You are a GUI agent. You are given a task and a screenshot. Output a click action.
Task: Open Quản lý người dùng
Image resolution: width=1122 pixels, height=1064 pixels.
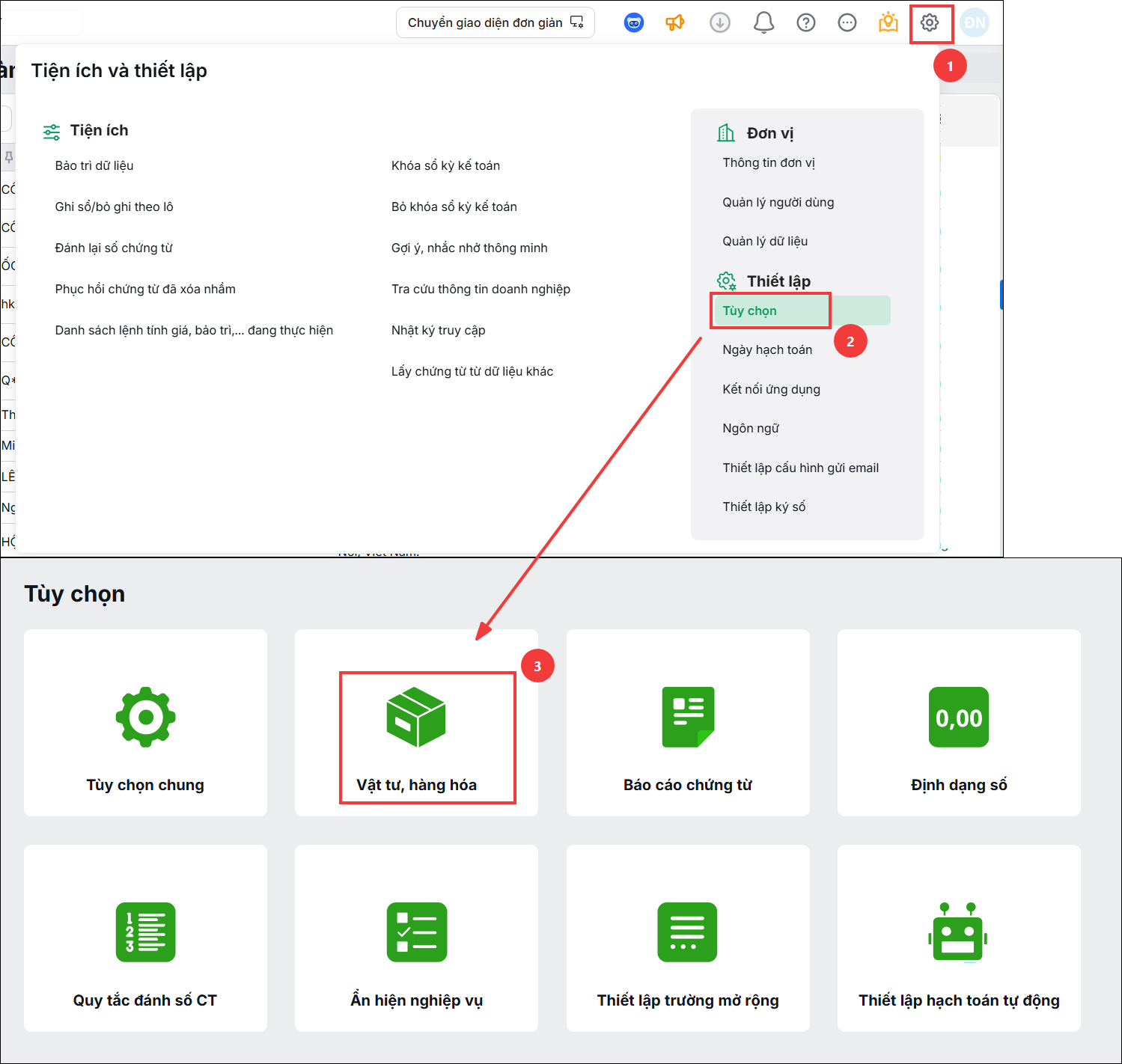(x=778, y=202)
